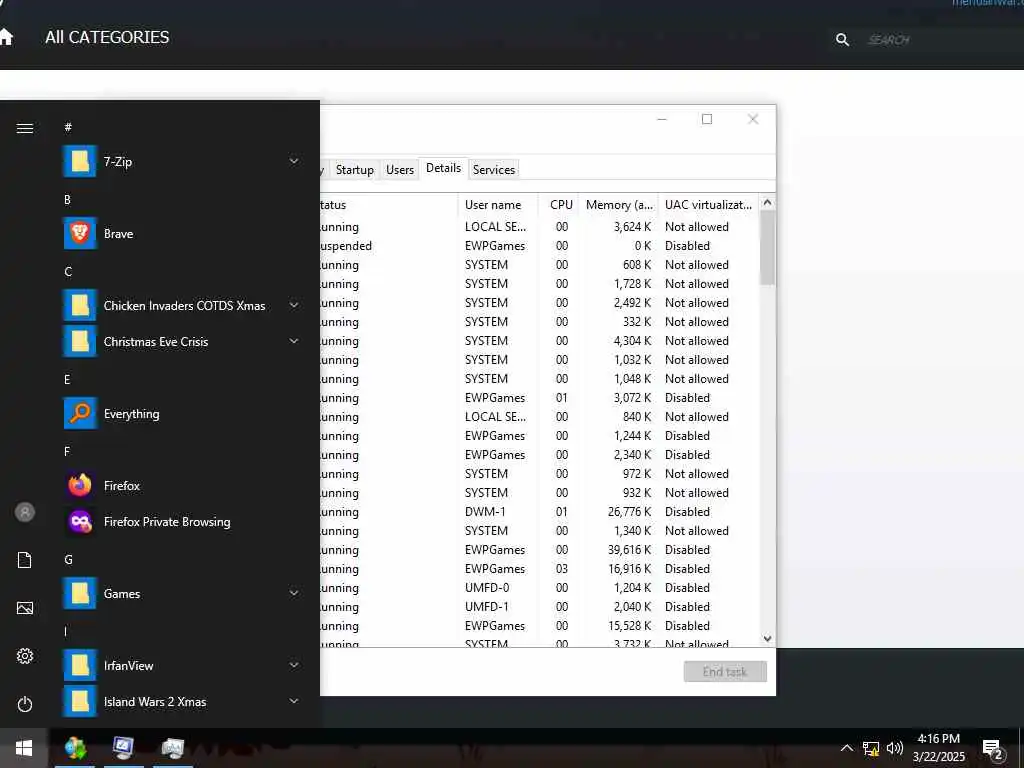
Task: Expand the Games folder chevron
Action: click(295, 593)
